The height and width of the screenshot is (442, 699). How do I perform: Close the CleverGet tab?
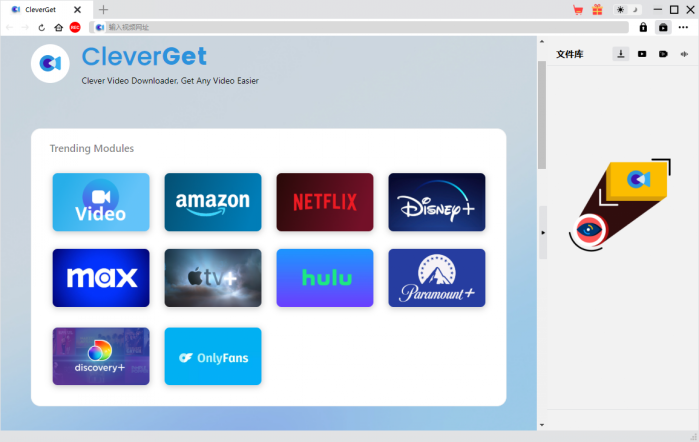click(77, 9)
